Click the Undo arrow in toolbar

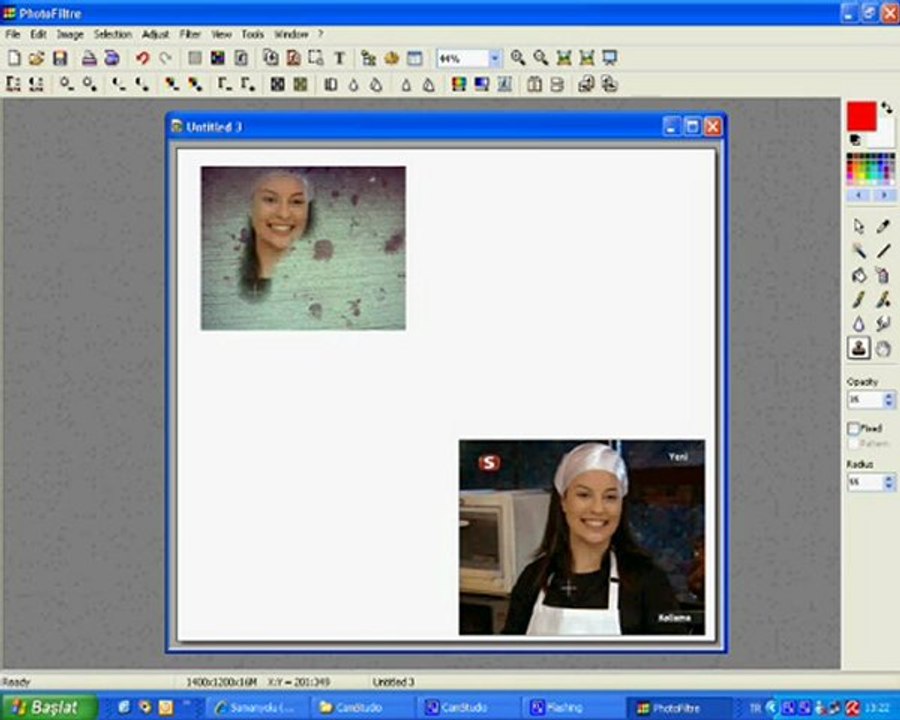142,59
